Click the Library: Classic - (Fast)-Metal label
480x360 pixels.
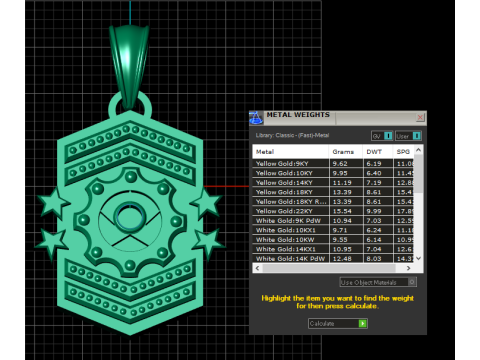(x=292, y=135)
